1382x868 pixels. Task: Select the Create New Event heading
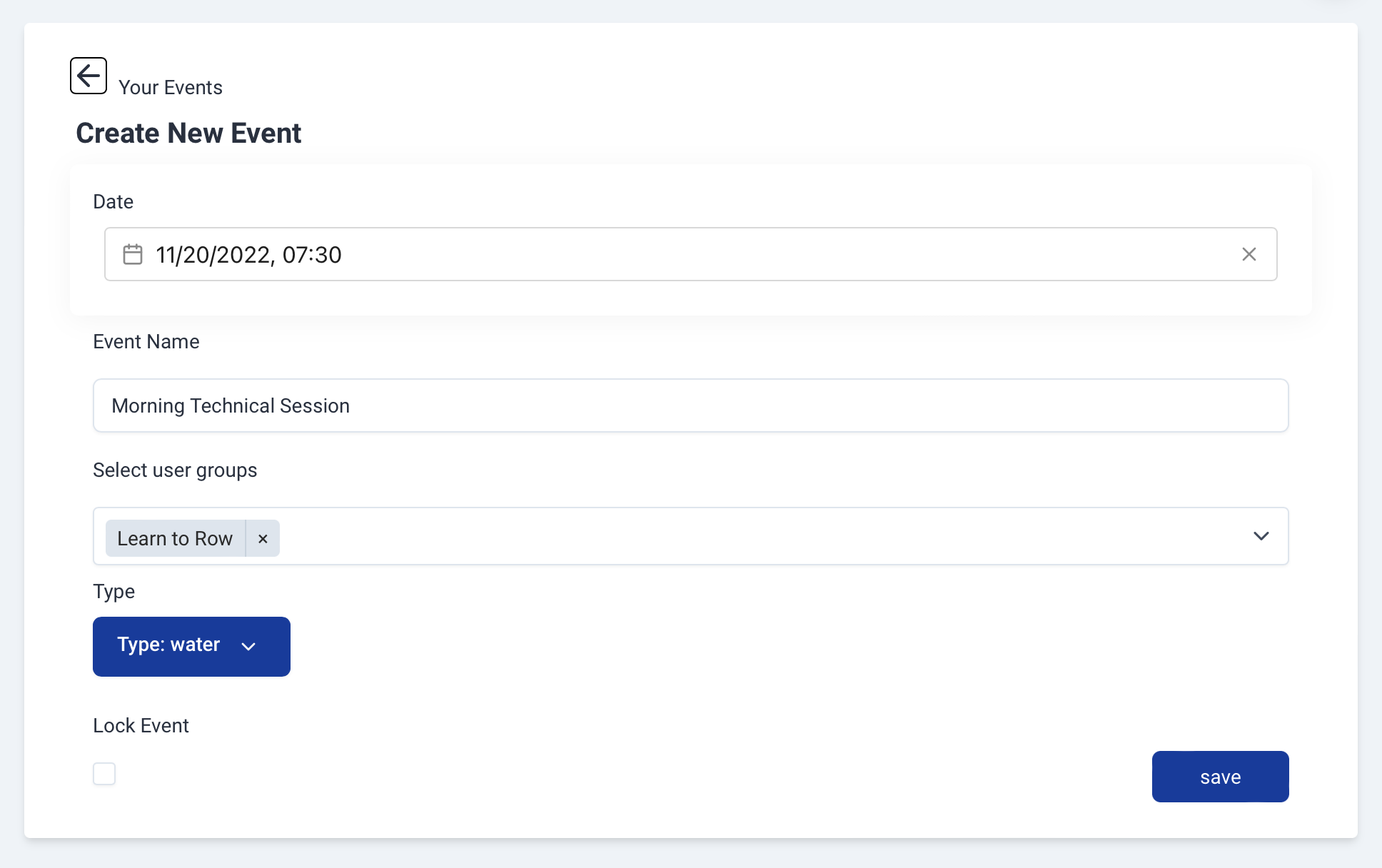click(188, 133)
